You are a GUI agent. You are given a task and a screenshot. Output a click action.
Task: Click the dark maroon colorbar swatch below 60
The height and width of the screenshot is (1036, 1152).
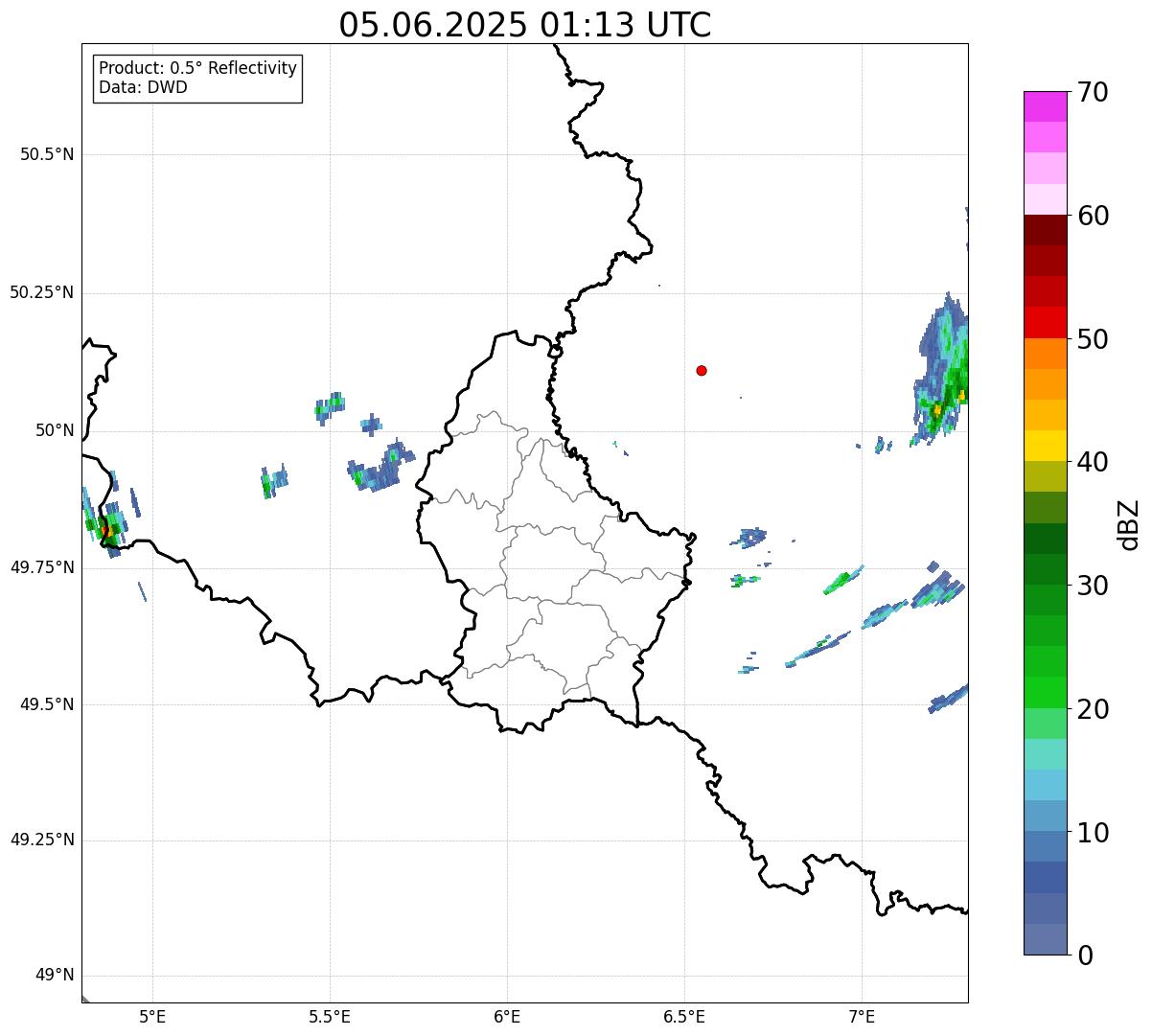click(x=1045, y=230)
